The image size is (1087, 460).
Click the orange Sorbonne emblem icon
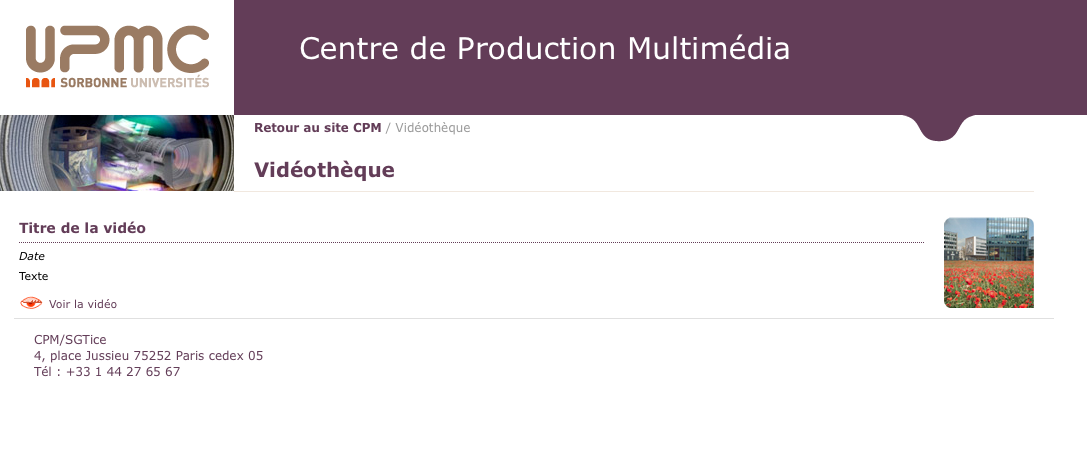pos(40,82)
